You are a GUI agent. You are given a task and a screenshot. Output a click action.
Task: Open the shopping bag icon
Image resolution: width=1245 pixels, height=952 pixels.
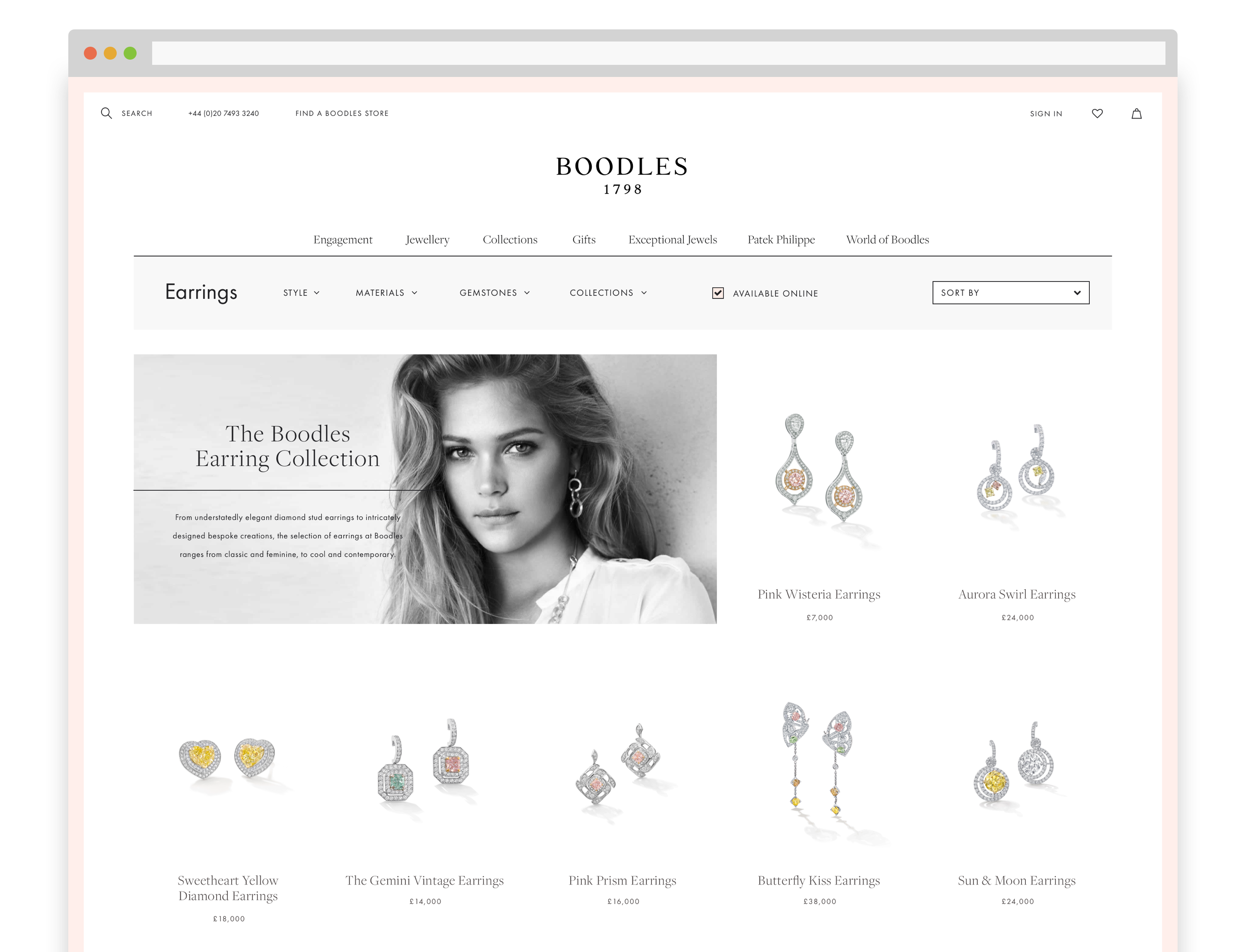click(x=1136, y=113)
